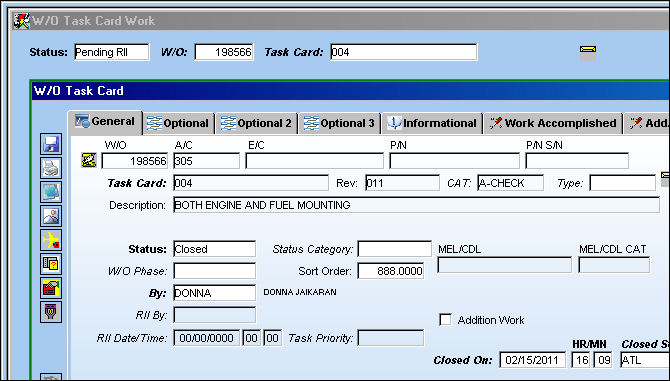The height and width of the screenshot is (381, 670).
Task: Click the header W/O field 198566
Action: tap(224, 52)
